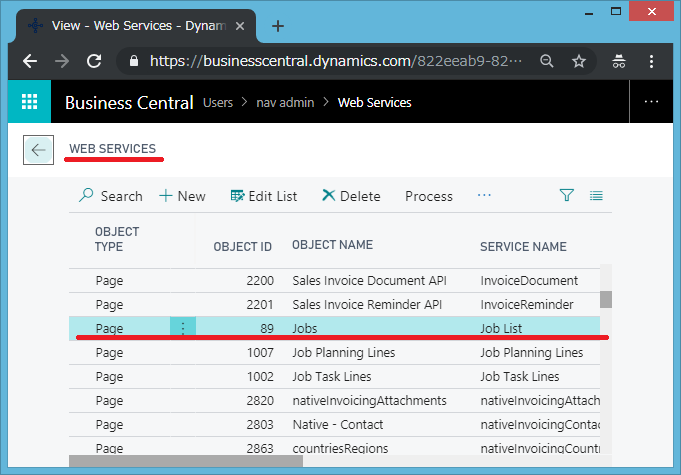Open the Process menu
This screenshot has width=681, height=475.
(x=429, y=196)
